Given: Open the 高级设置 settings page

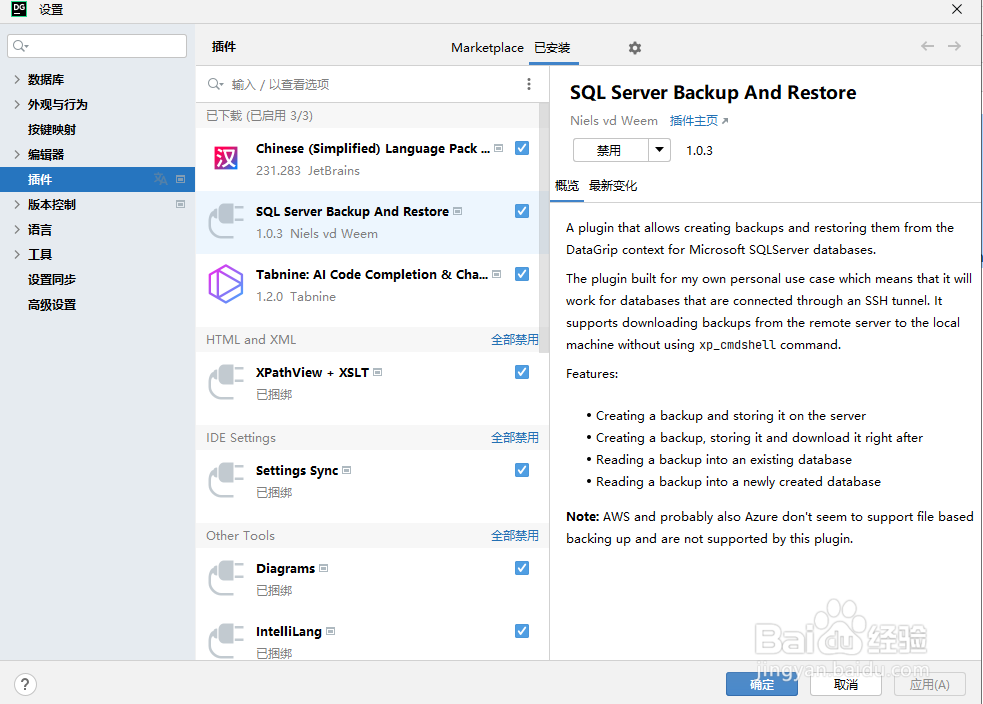Looking at the screenshot, I should coord(52,305).
